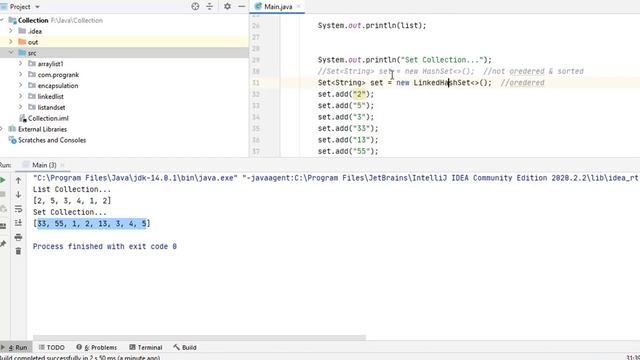
Task: Toggle Scroll to End in Run console
Action: pos(18,223)
